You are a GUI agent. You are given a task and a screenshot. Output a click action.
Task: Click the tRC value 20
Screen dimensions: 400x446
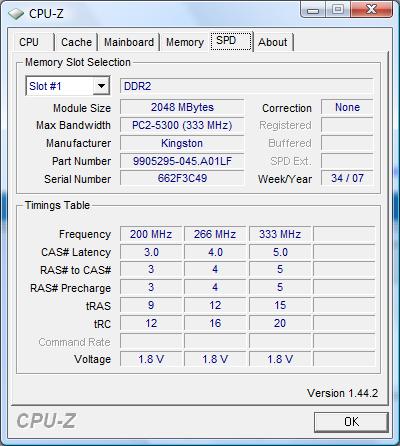click(x=280, y=323)
